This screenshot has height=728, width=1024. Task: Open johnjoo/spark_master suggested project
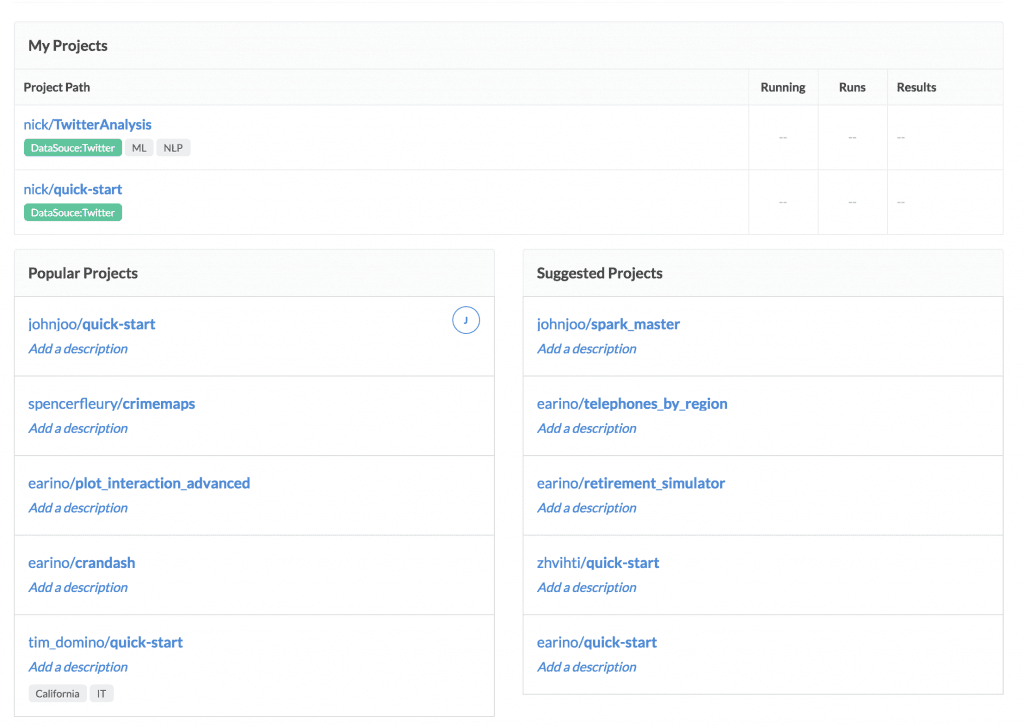point(608,324)
